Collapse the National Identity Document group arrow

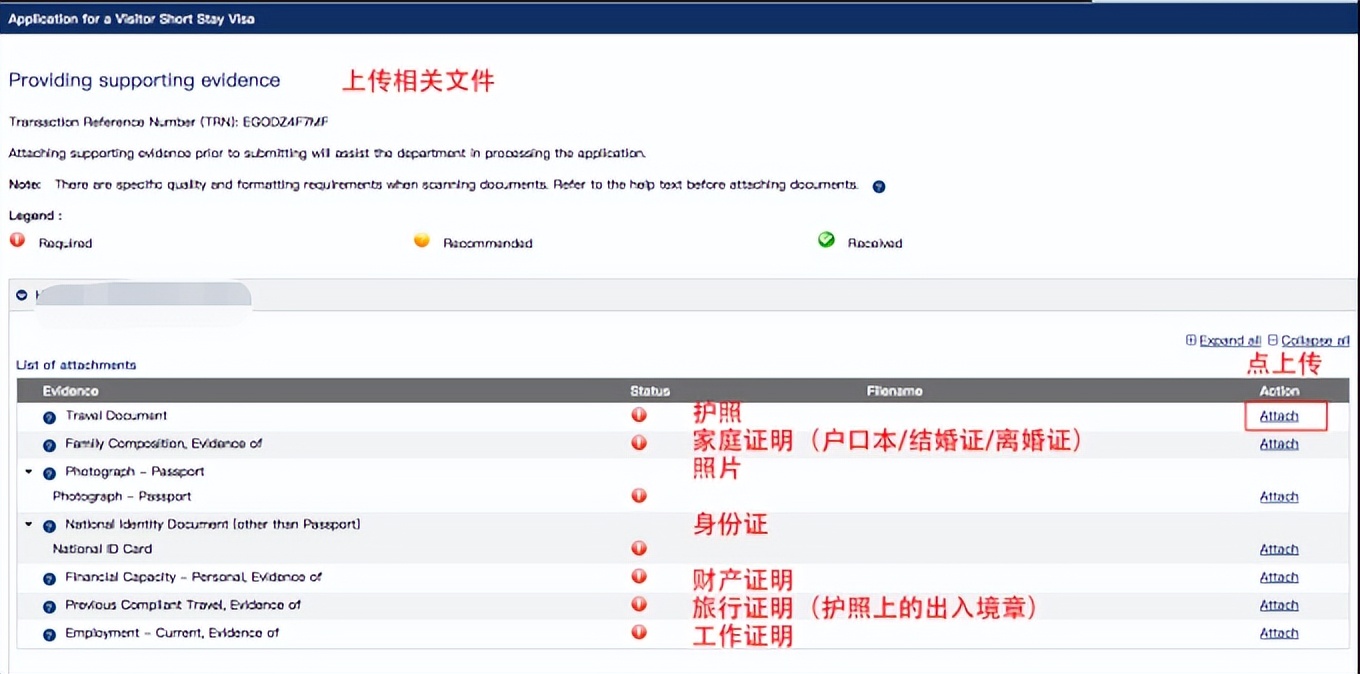(x=29, y=524)
